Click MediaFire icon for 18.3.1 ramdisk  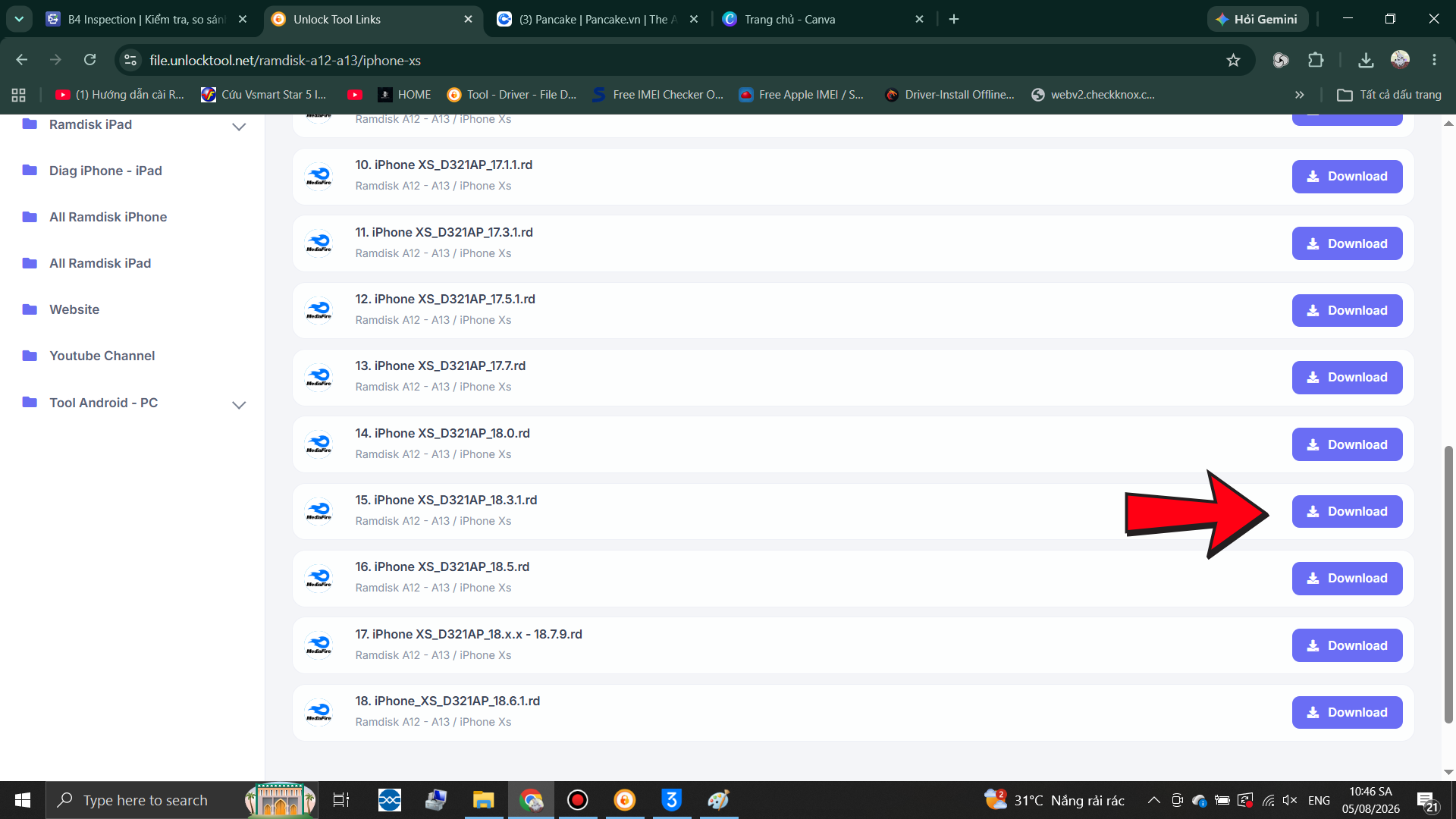(x=318, y=511)
